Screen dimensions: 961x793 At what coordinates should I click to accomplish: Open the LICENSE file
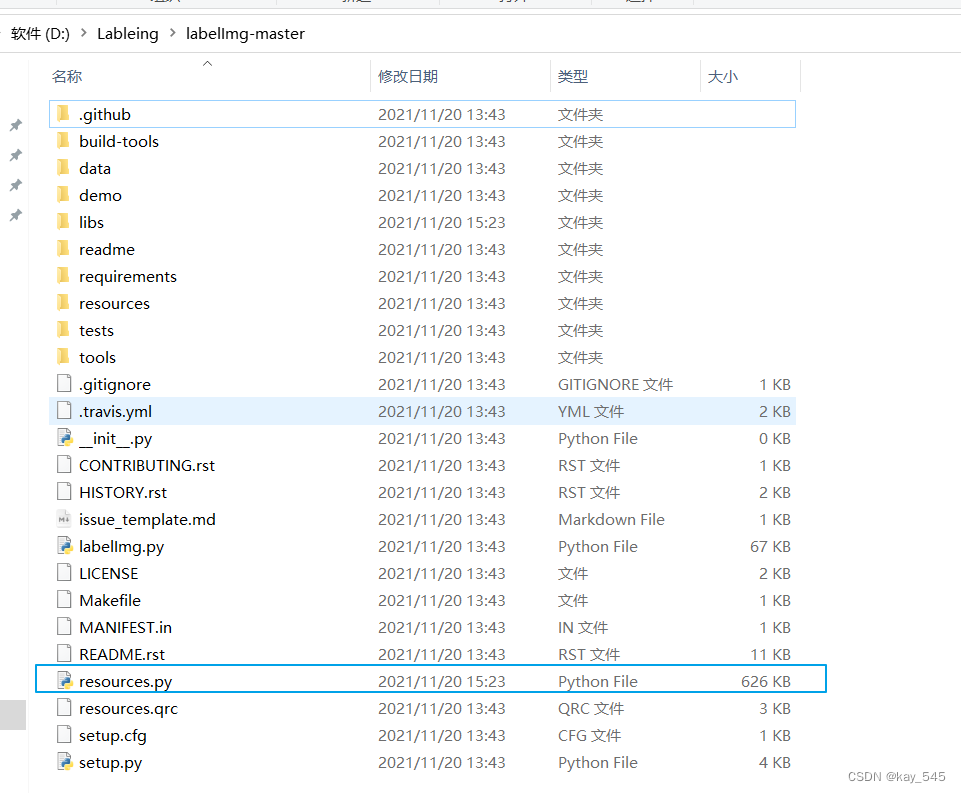(108, 573)
